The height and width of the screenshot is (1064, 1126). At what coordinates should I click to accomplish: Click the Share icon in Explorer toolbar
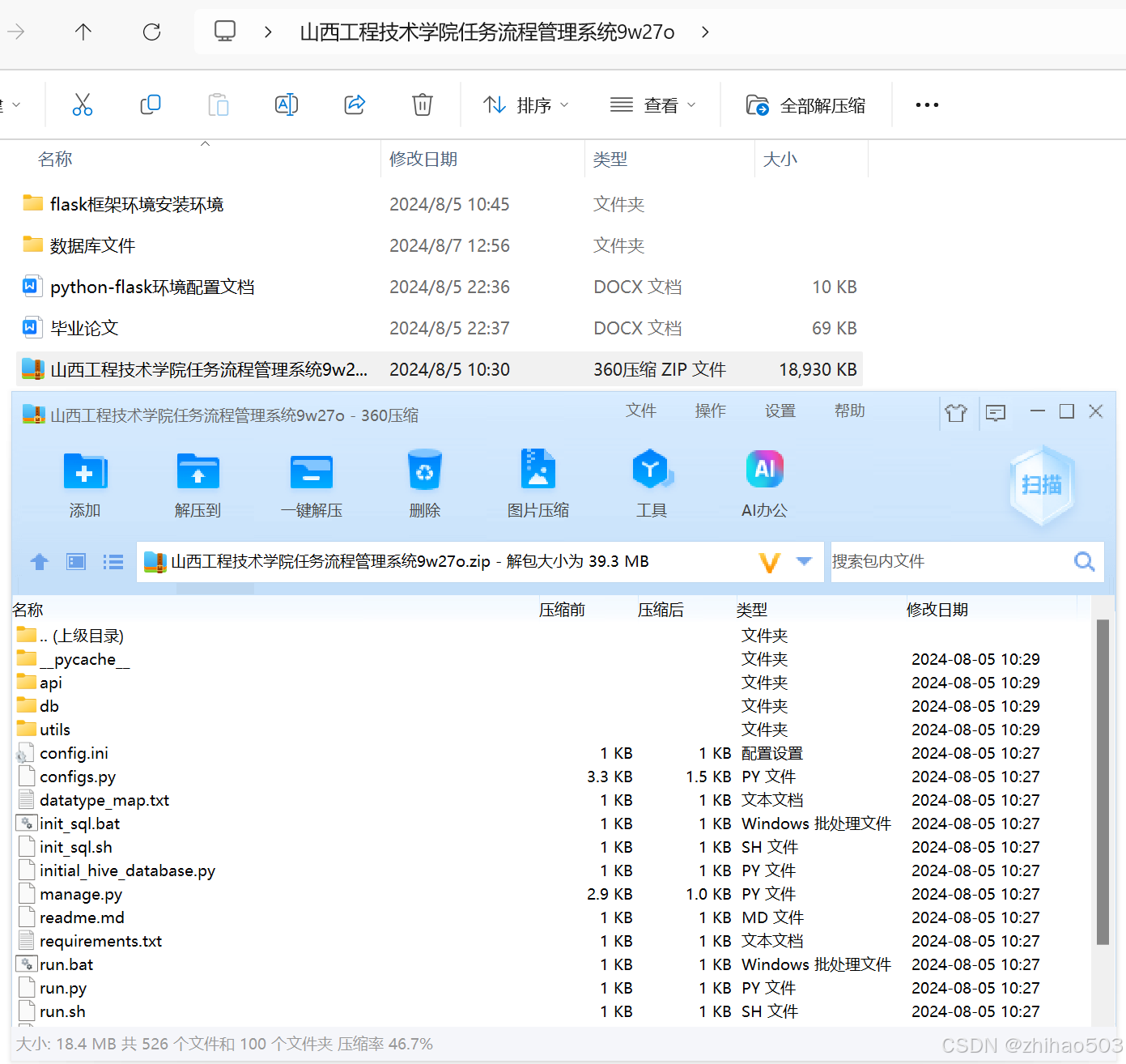tap(355, 104)
